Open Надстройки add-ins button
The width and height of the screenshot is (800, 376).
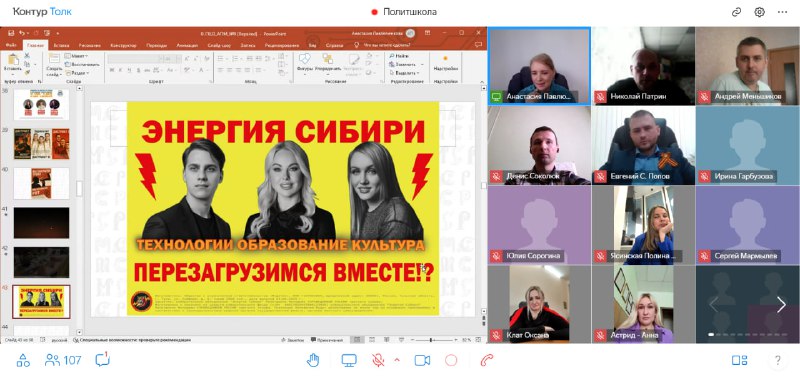point(445,63)
